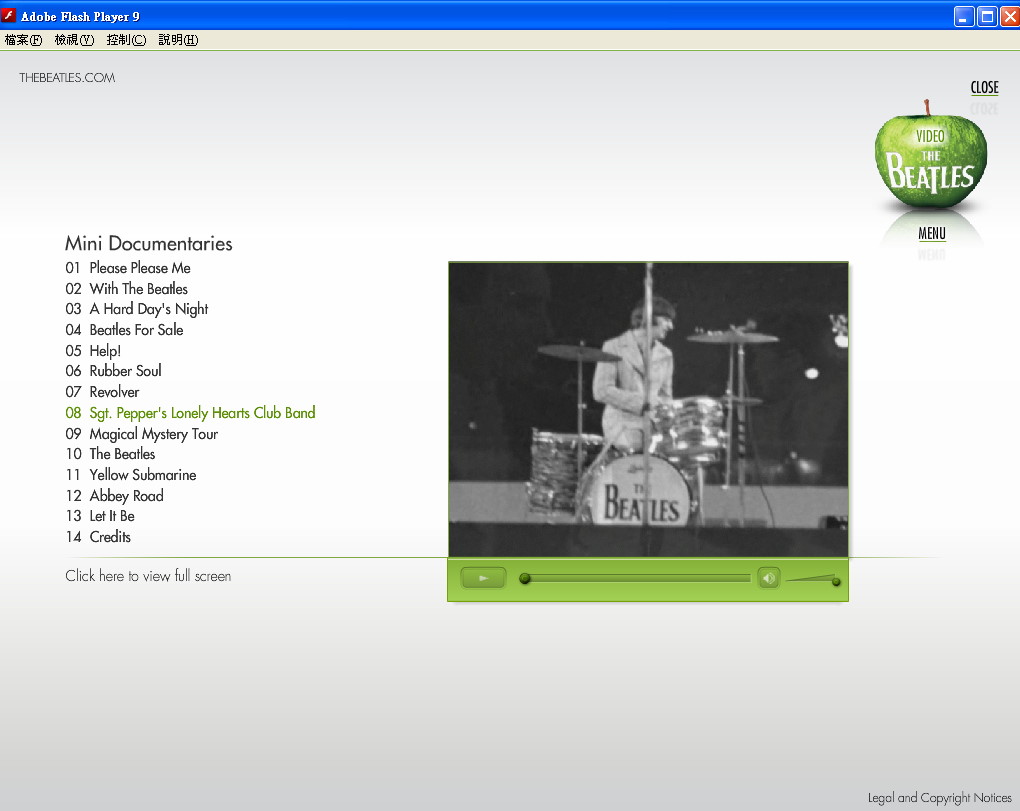Screen dimensions: 1020x811
Task: Click the MENU link below apple
Action: click(x=932, y=233)
